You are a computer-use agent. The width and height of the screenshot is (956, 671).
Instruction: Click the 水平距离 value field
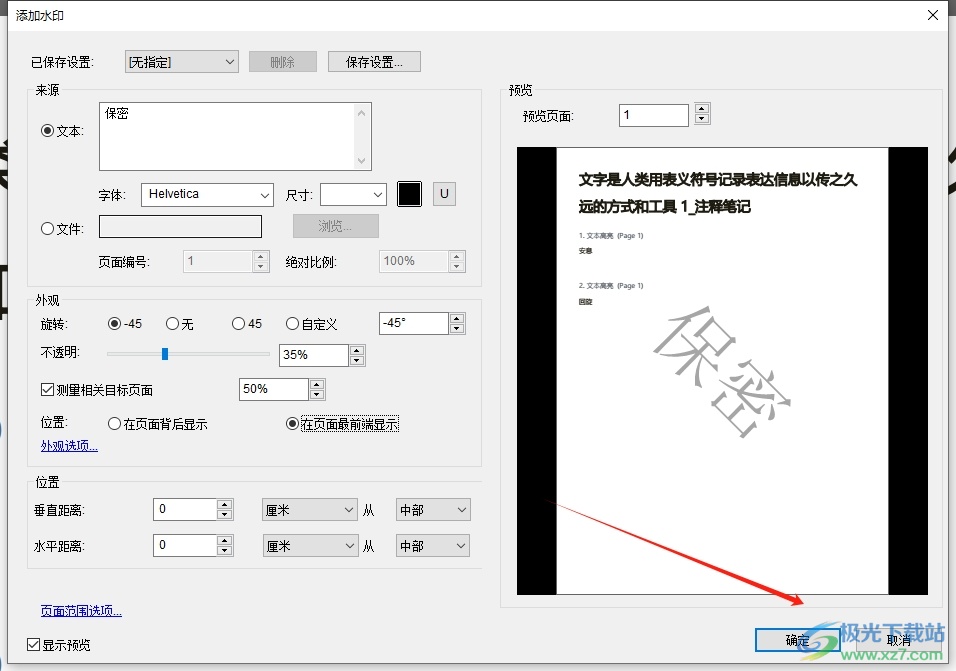point(185,545)
